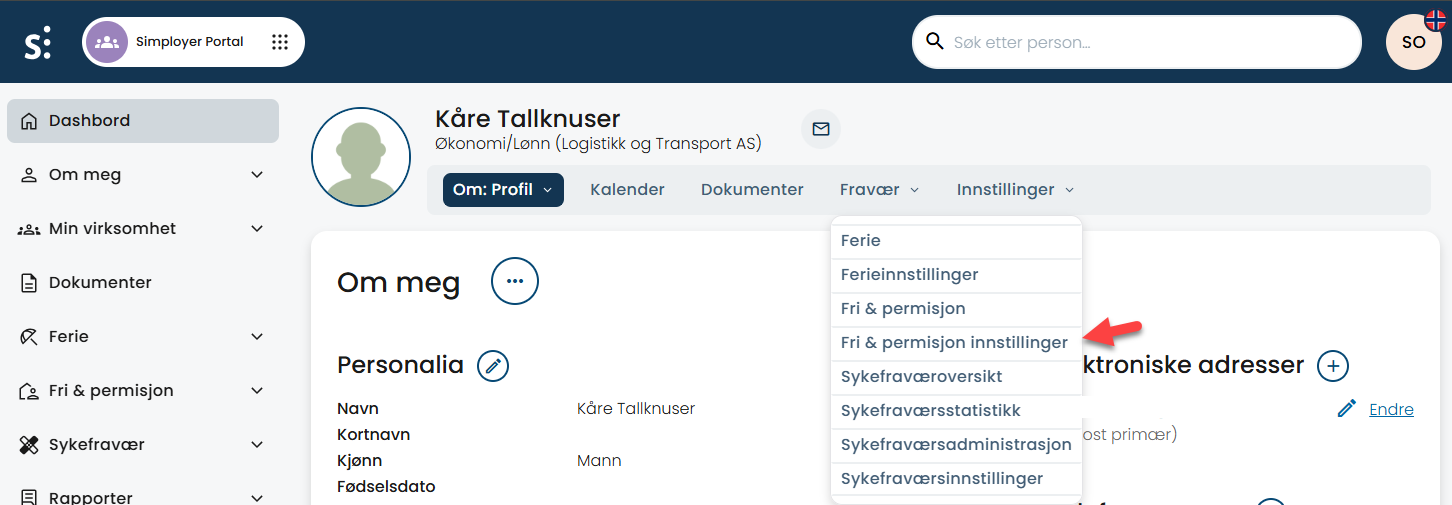
Task: Click the plus icon to add electronic address
Action: click(1332, 366)
